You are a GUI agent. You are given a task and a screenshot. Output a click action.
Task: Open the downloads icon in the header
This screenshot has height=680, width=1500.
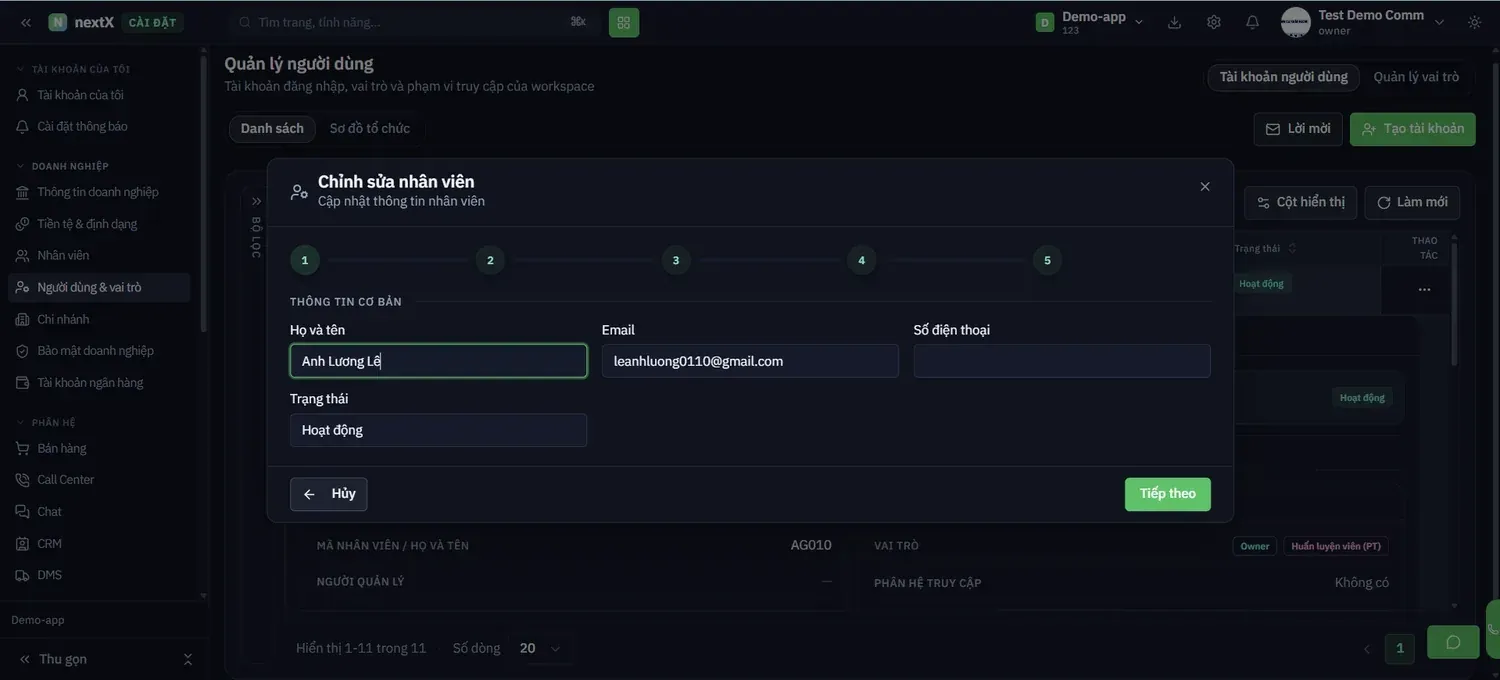click(1175, 22)
